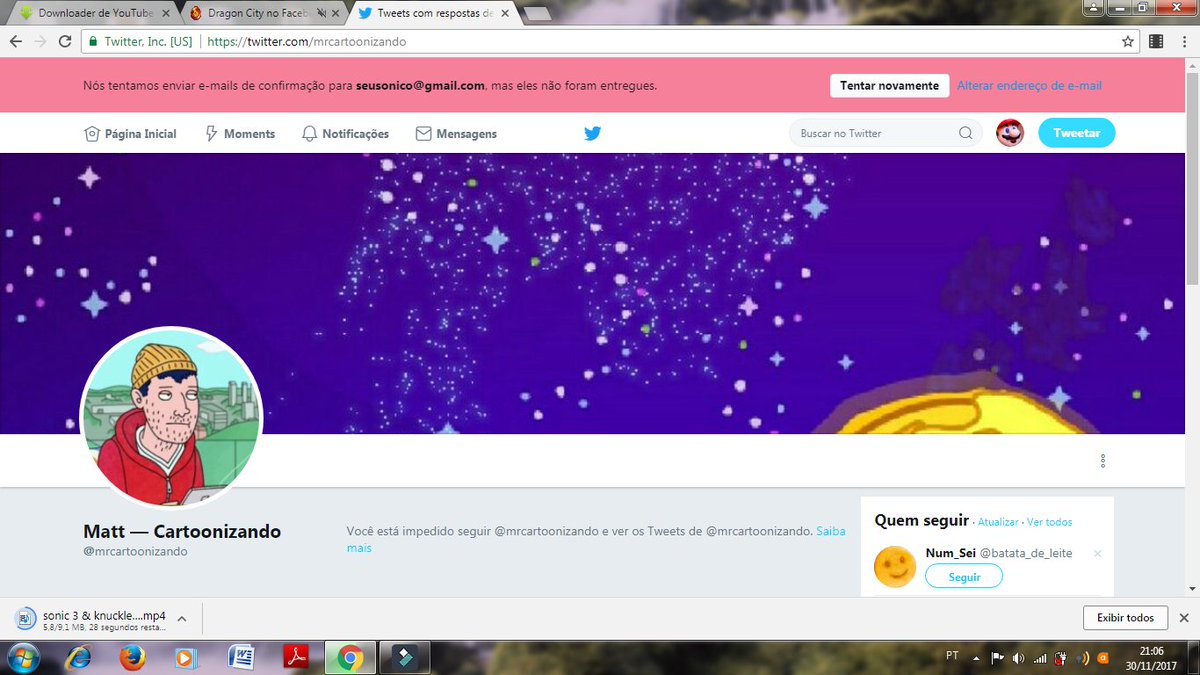Screen dimensions: 1200x675
Task: Follow Num_Sei with the Seguir button
Action: point(964,577)
